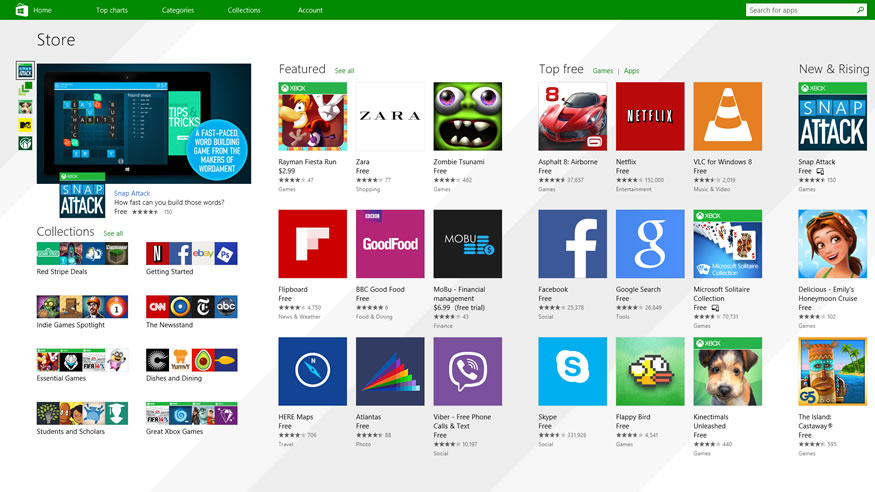The image size is (875, 492).
Task: Open the MoBu financial management icon
Action: point(468,244)
